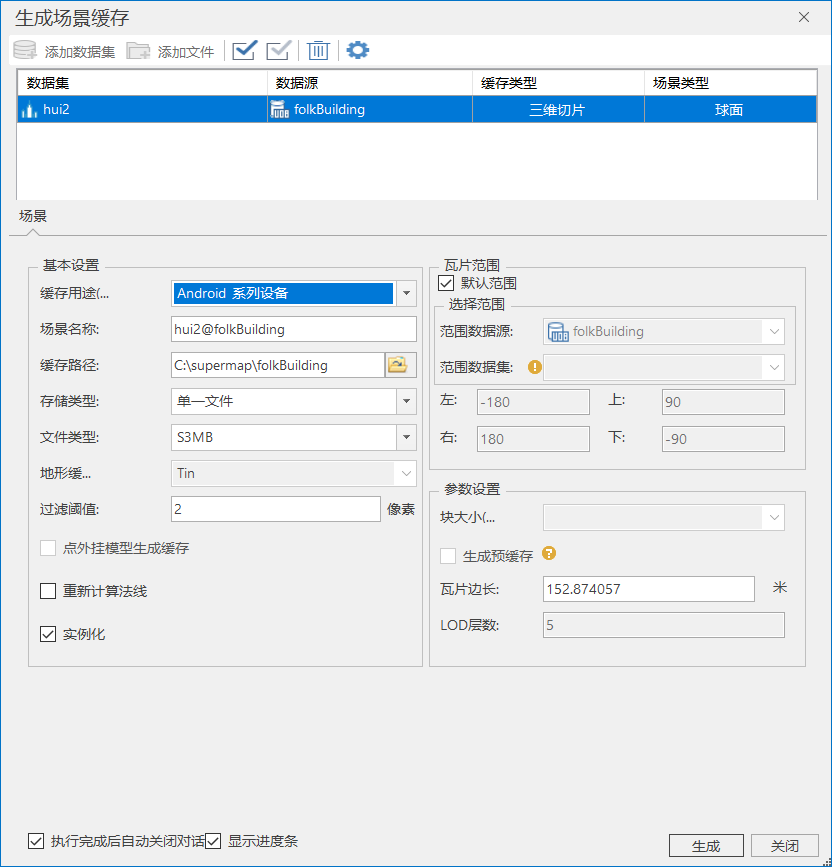Screen dimensions: 832x867
Task: Click the 数据源 column header
Action: click(x=370, y=83)
